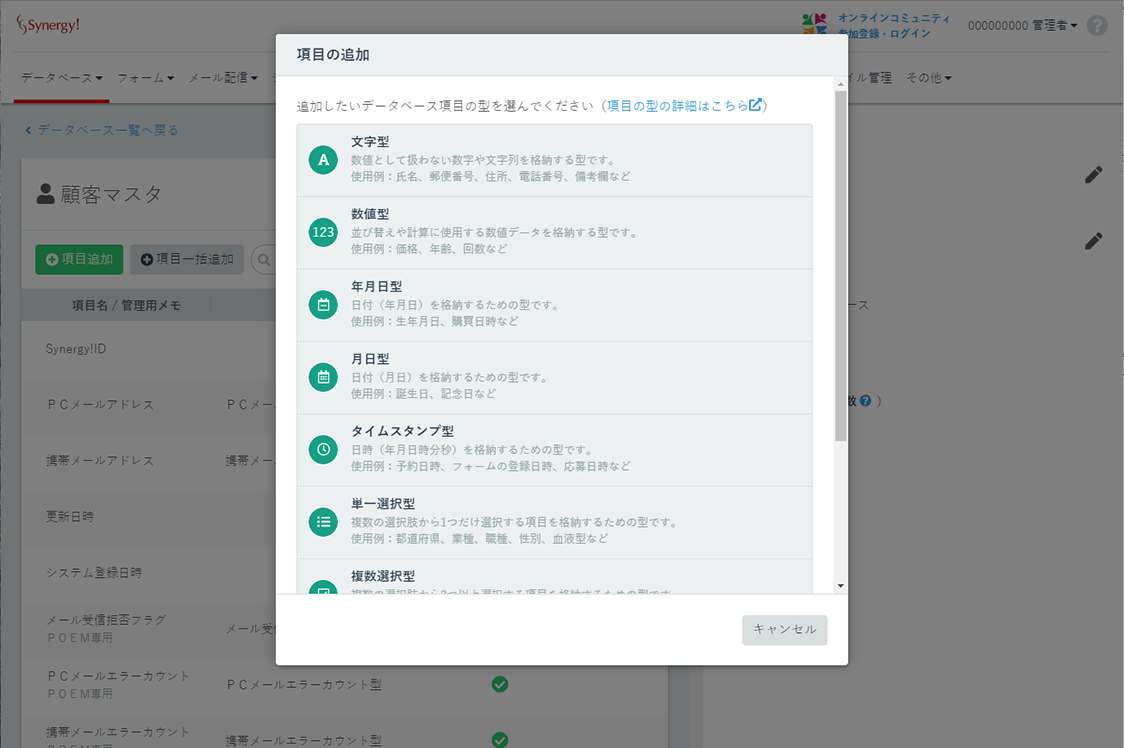Select the 単一選択型 list icon
This screenshot has height=748, width=1124.
323,522
